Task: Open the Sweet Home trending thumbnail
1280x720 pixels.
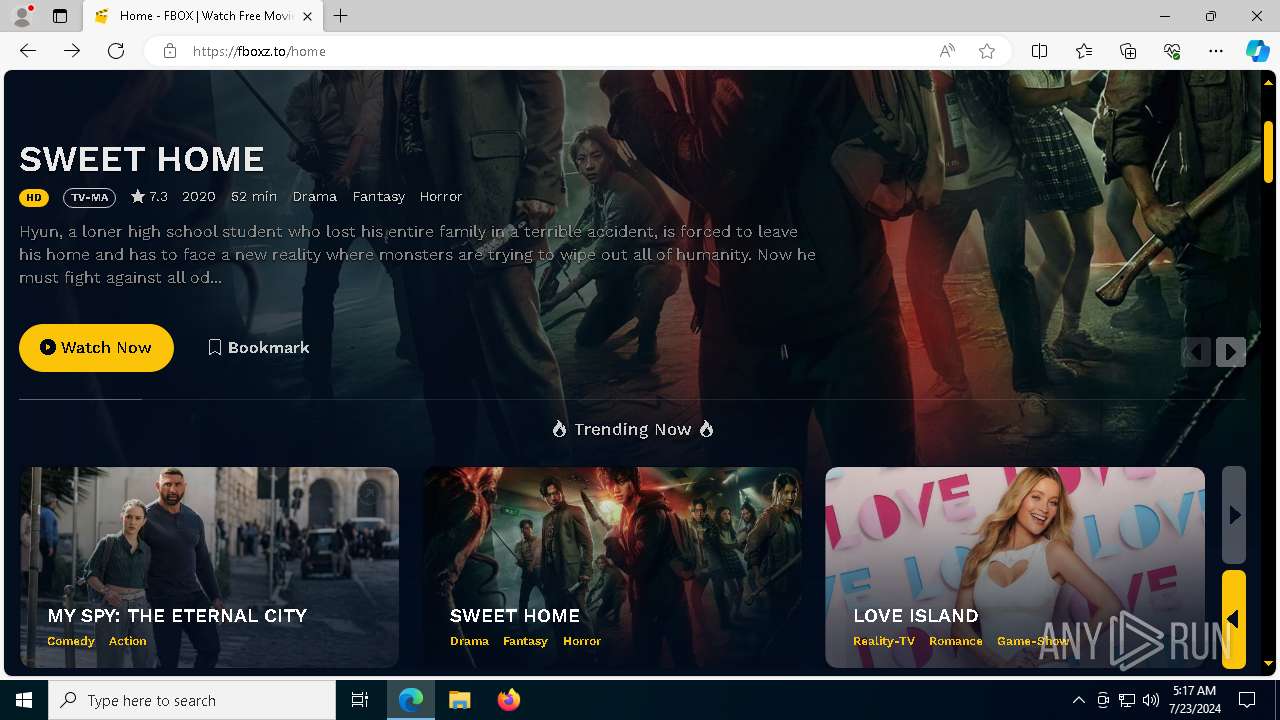Action: click(x=611, y=567)
